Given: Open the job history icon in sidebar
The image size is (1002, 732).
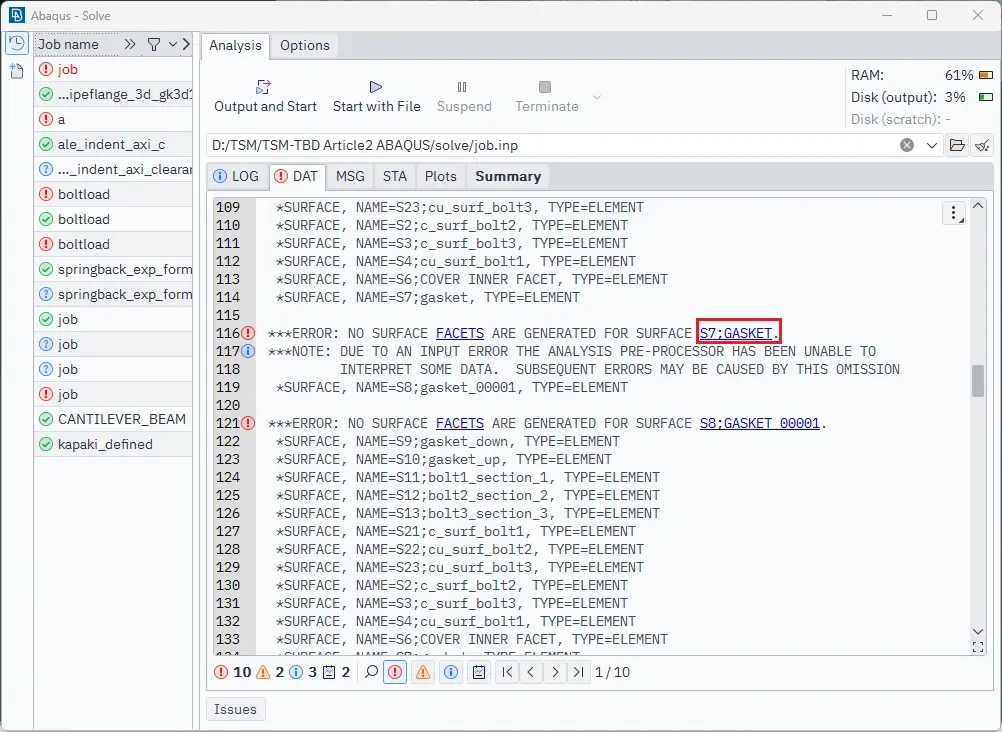Looking at the screenshot, I should click(x=17, y=43).
